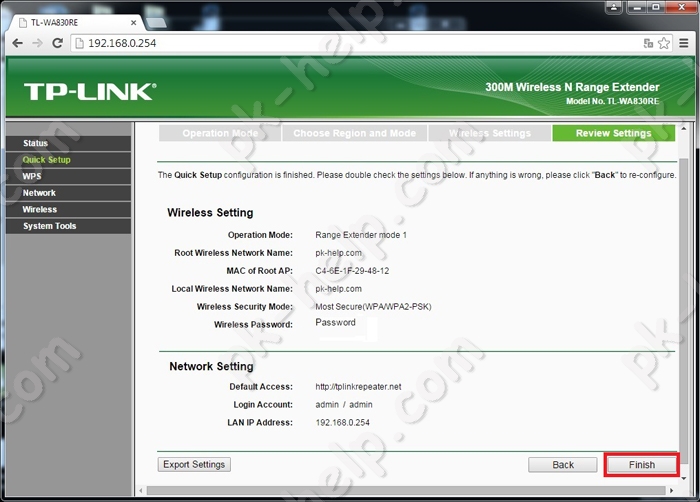Click the Wireless Password value 'Password'
700x502 pixels.
click(335, 322)
